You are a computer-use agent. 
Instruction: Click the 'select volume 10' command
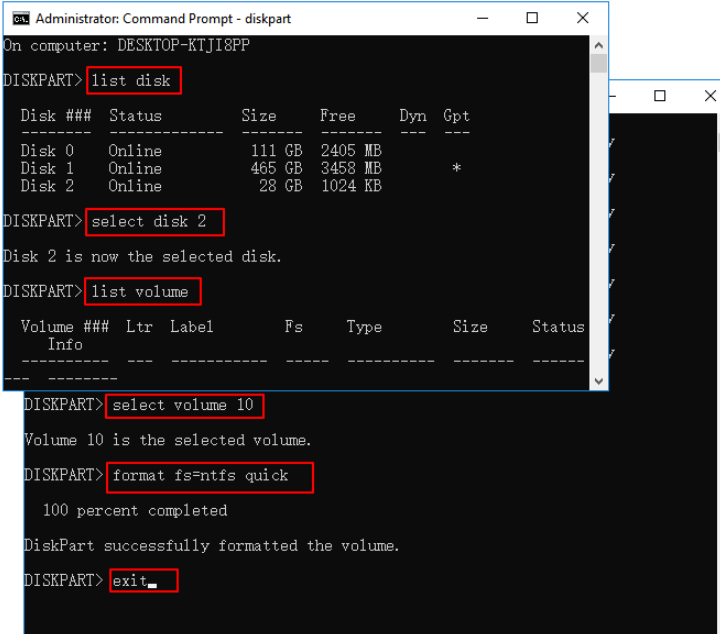click(183, 405)
